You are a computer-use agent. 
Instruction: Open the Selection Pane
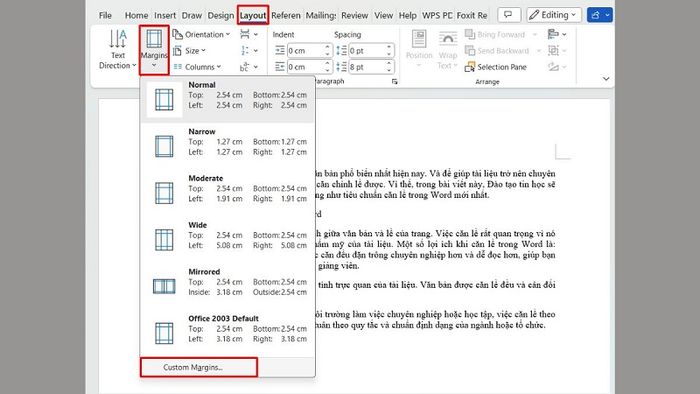tap(496, 67)
